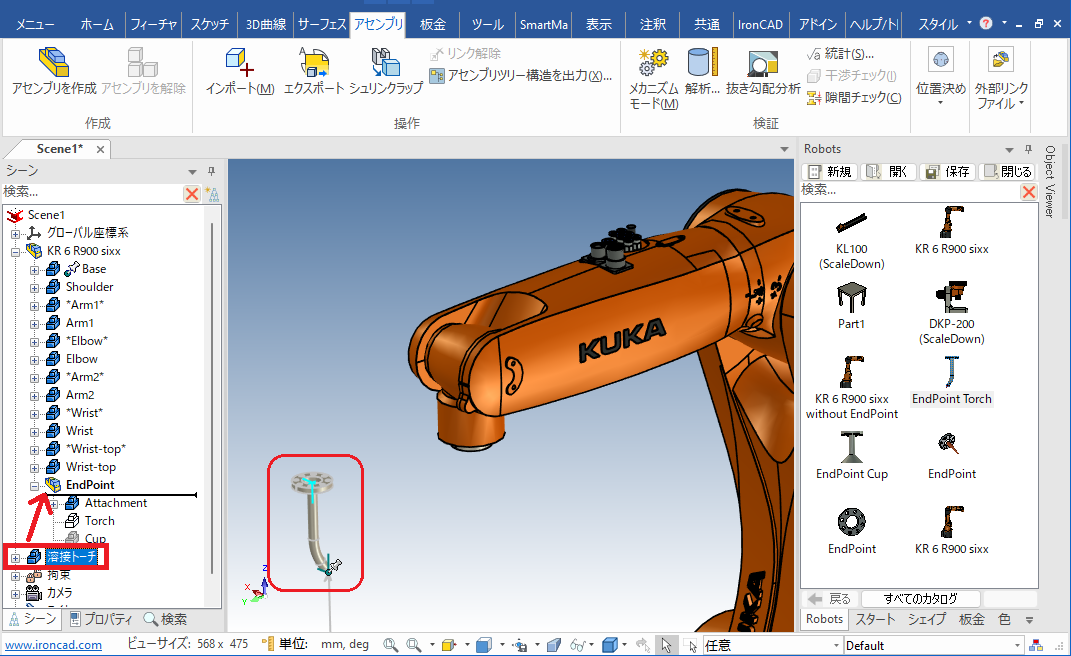Collapse the EndPoint tree node
Screen dimensions: 1071x656
[35, 485]
